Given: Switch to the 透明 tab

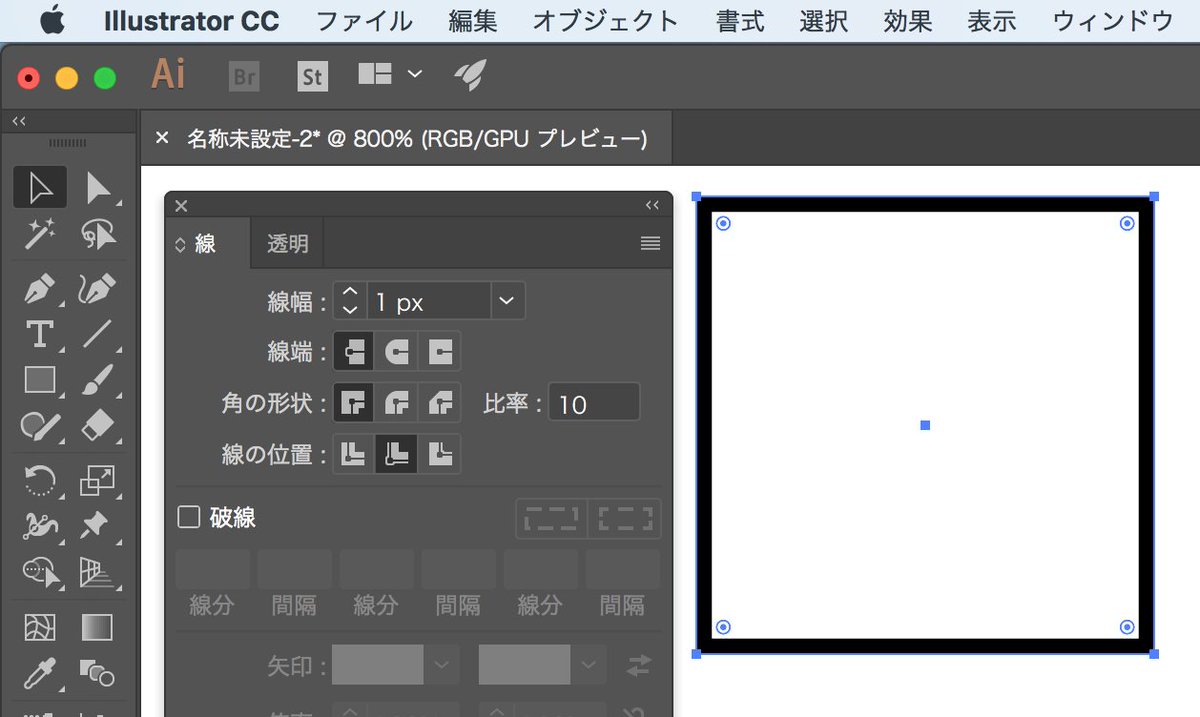Looking at the screenshot, I should point(287,243).
